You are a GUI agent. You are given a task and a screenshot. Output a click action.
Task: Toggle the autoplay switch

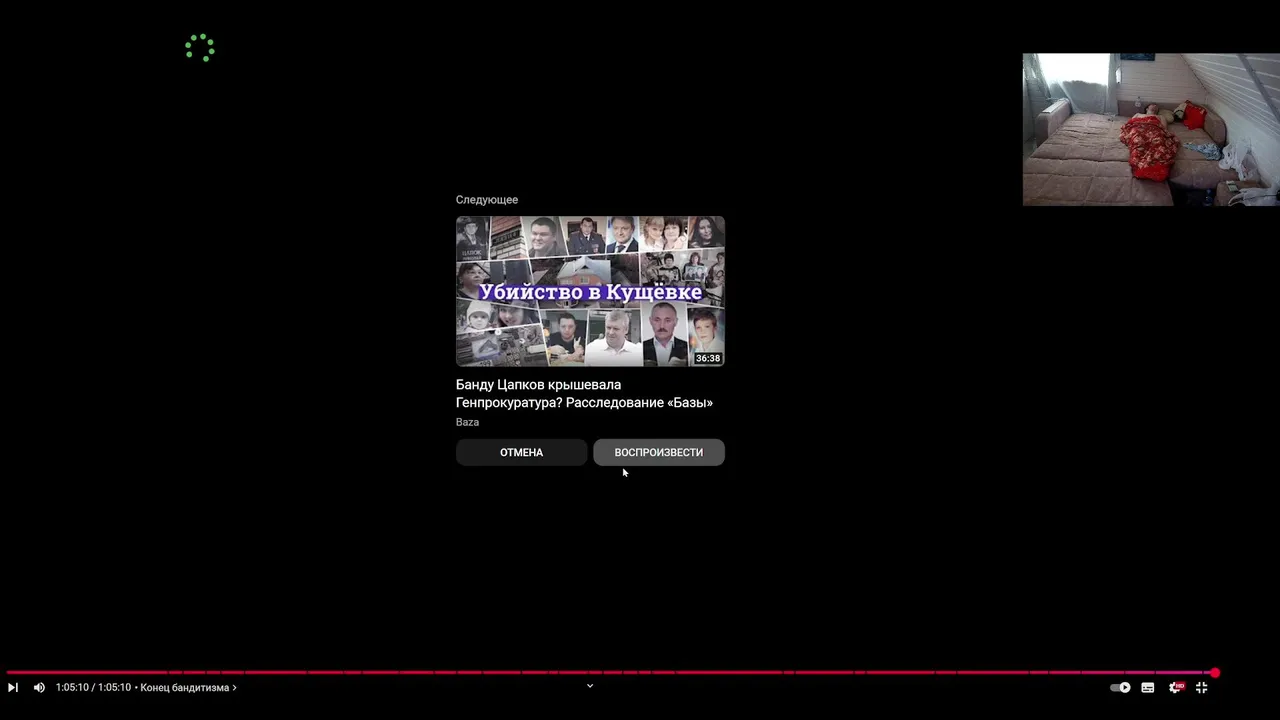1120,687
